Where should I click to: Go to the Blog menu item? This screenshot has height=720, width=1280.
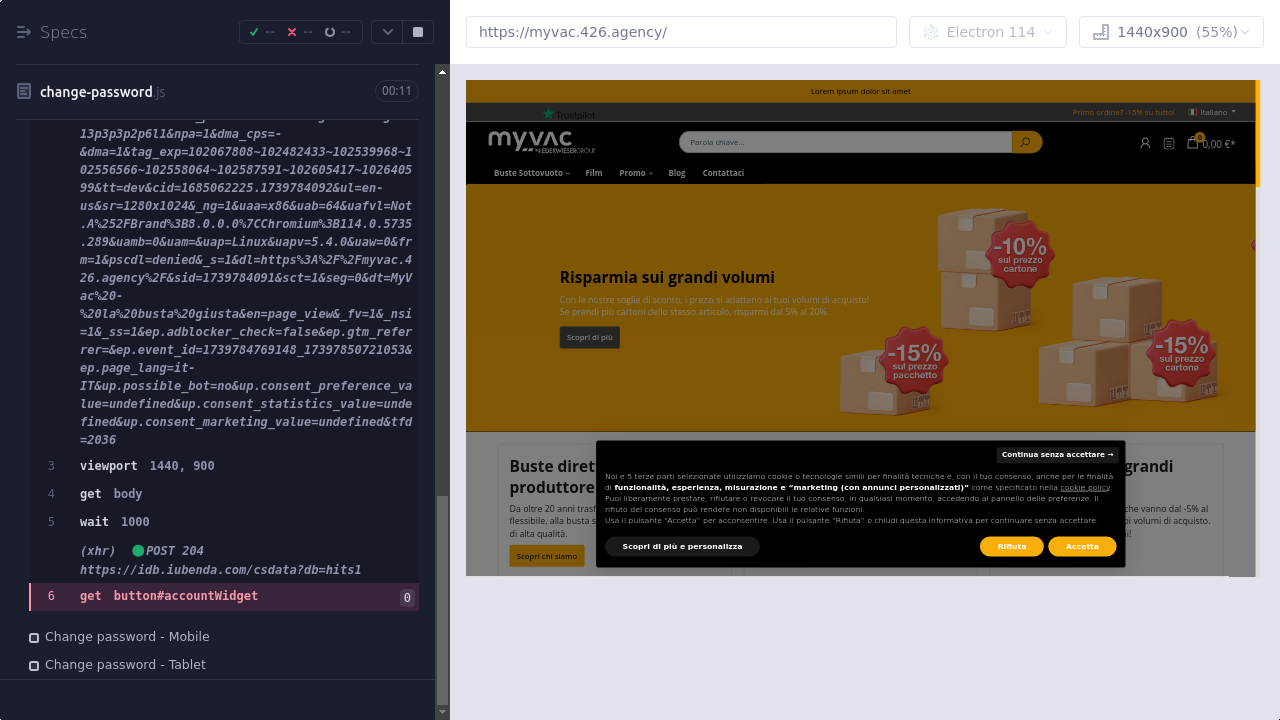tap(677, 173)
